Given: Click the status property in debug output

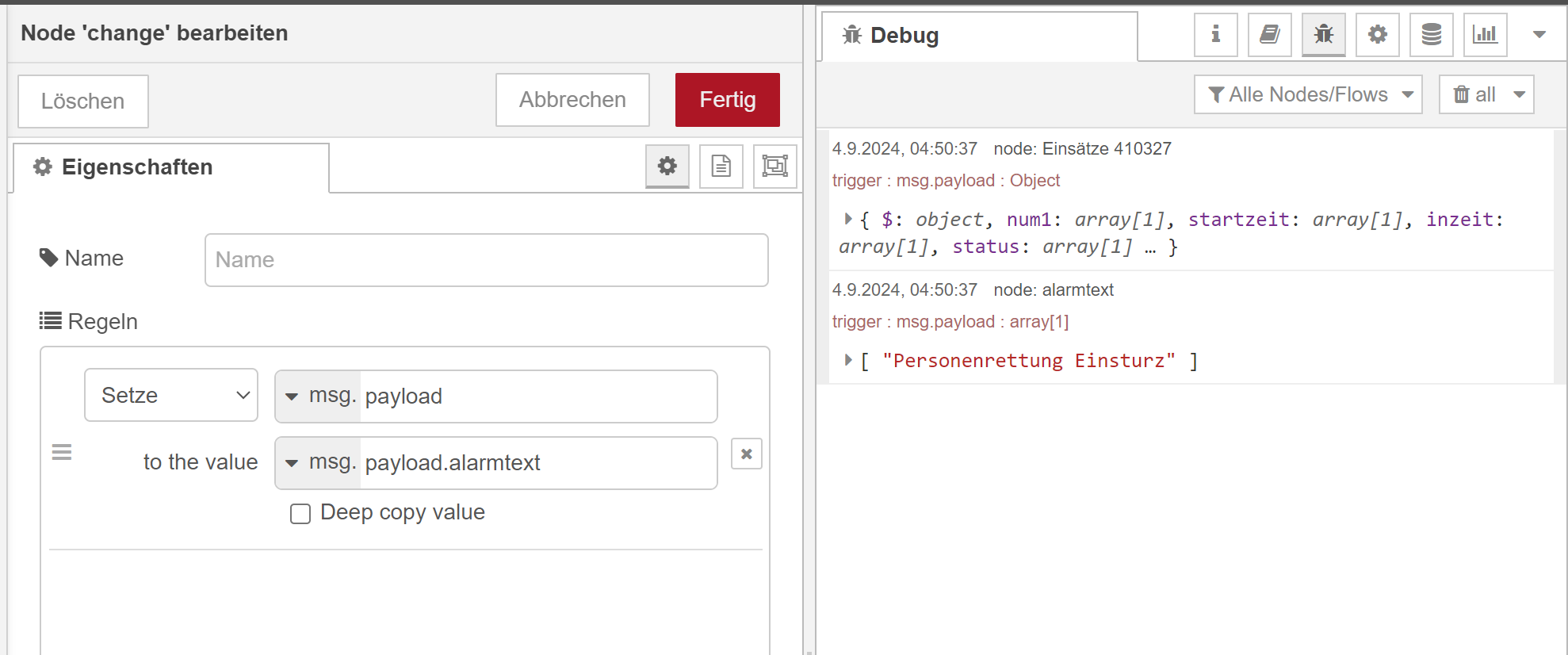Looking at the screenshot, I should click(985, 247).
